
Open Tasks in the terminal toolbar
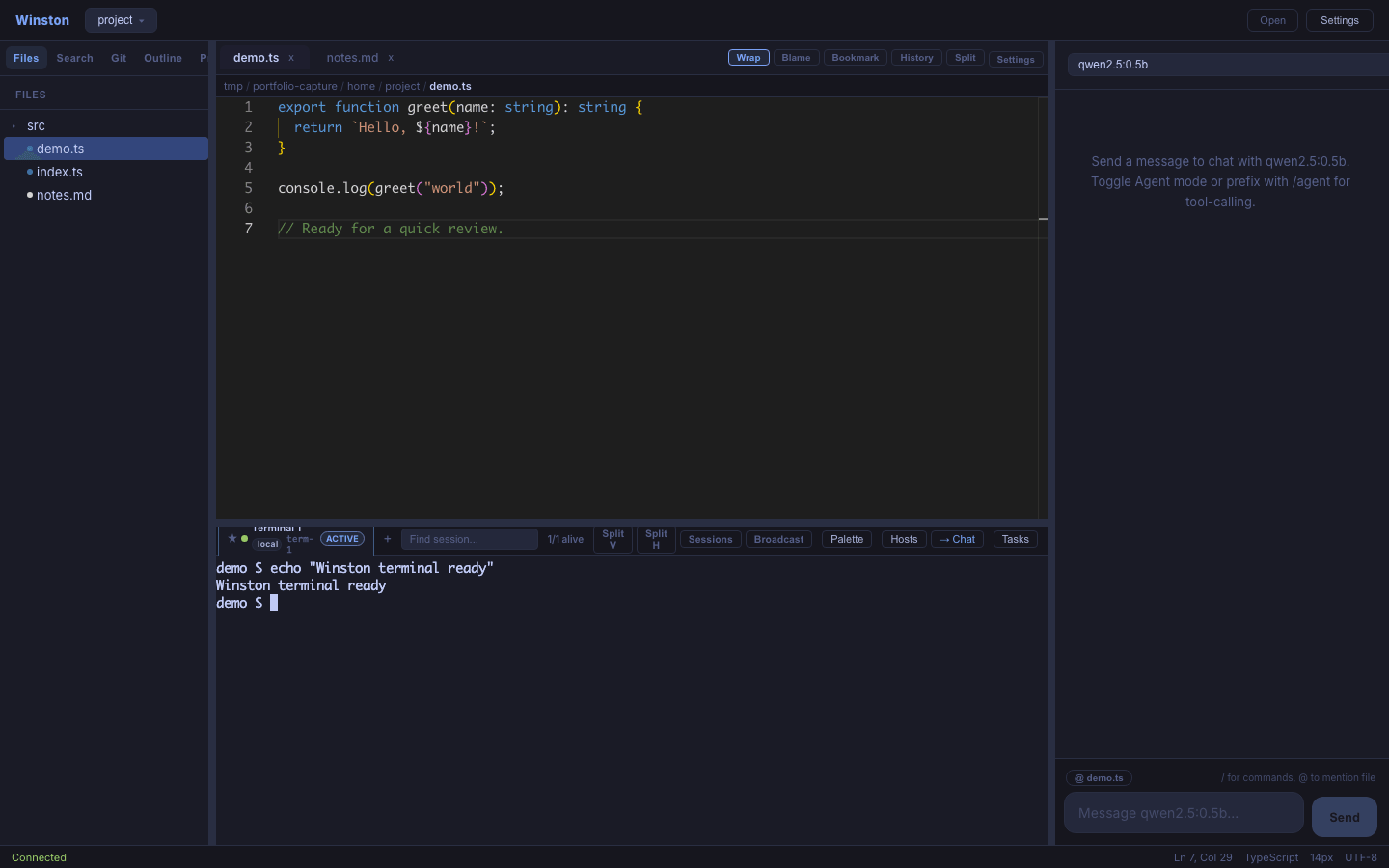click(x=1015, y=539)
